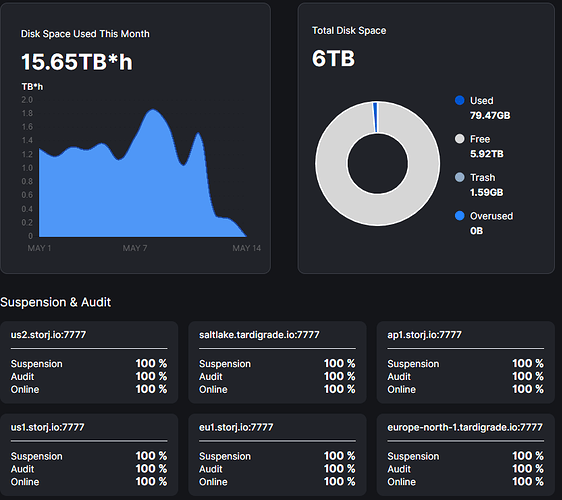Click the peak of the disk usage area chart
Viewport: 562px width, 500px height.
click(x=153, y=110)
